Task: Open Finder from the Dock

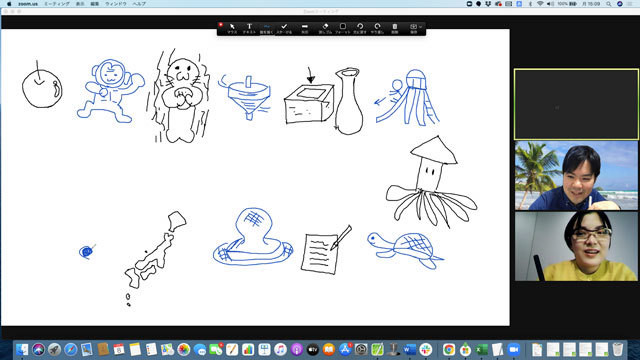Action: 22,349
